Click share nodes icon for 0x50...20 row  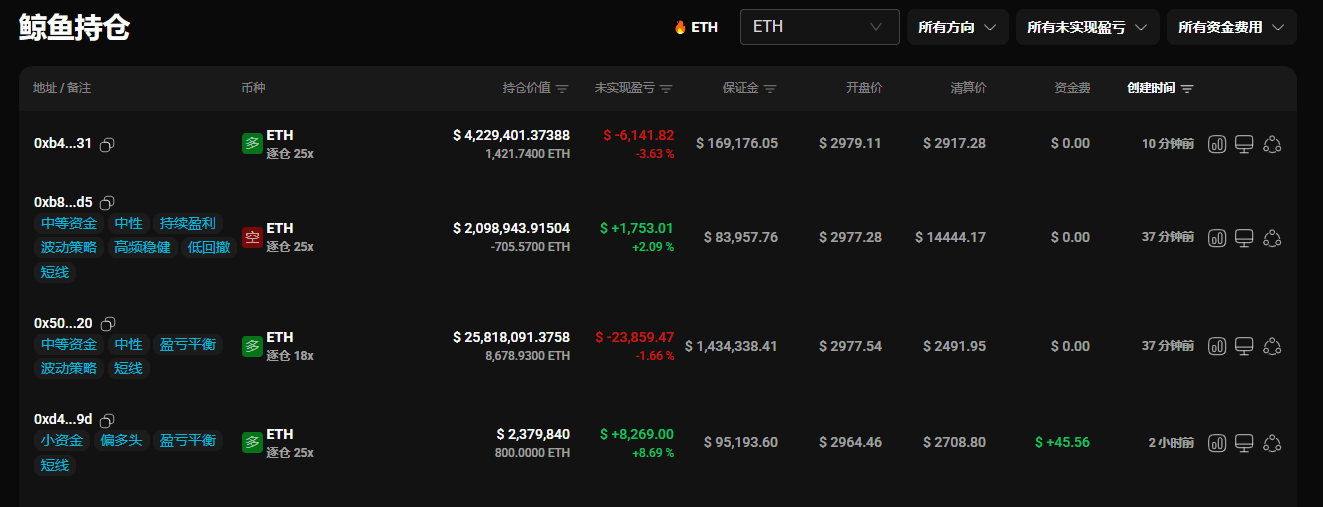[1272, 346]
